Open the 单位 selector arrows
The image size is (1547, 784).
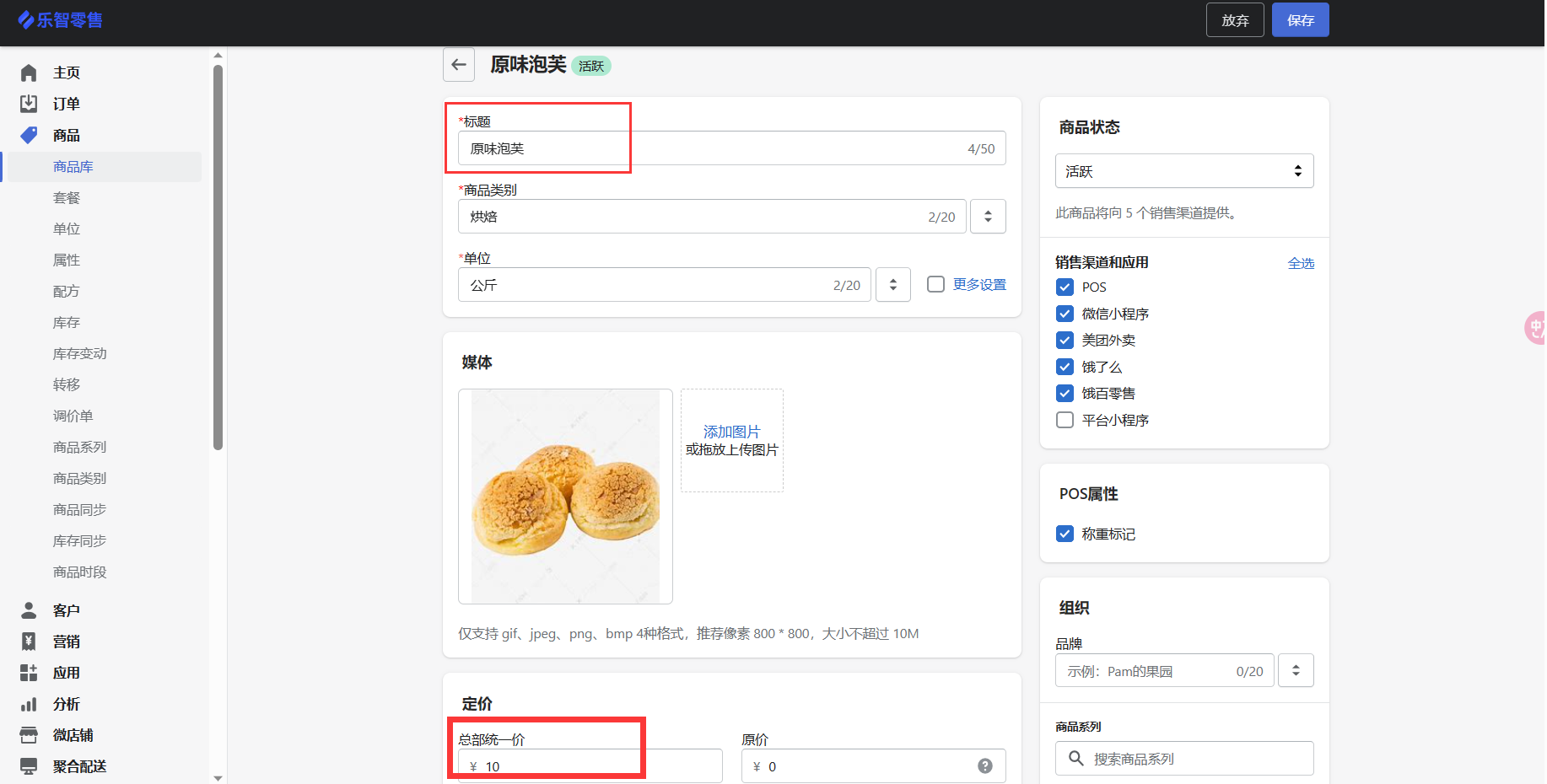[893, 285]
